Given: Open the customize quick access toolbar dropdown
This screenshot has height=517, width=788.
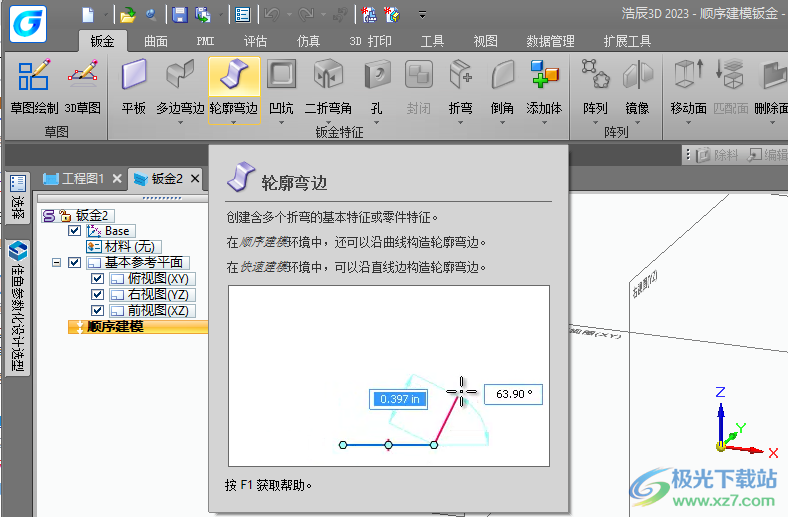Looking at the screenshot, I should [x=423, y=15].
